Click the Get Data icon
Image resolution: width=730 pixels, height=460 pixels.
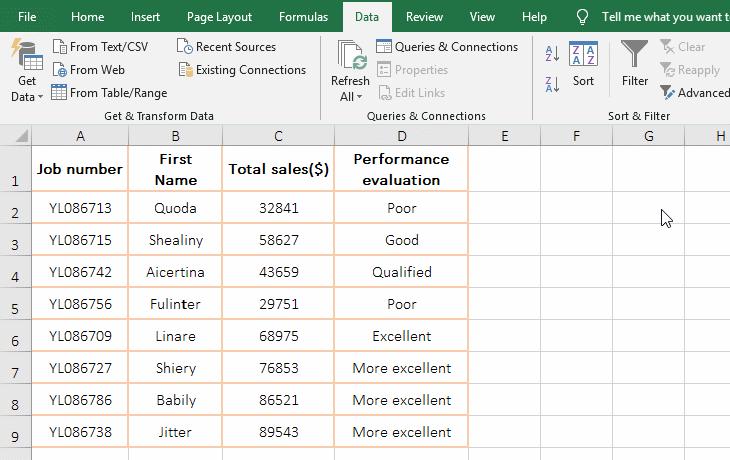point(26,58)
